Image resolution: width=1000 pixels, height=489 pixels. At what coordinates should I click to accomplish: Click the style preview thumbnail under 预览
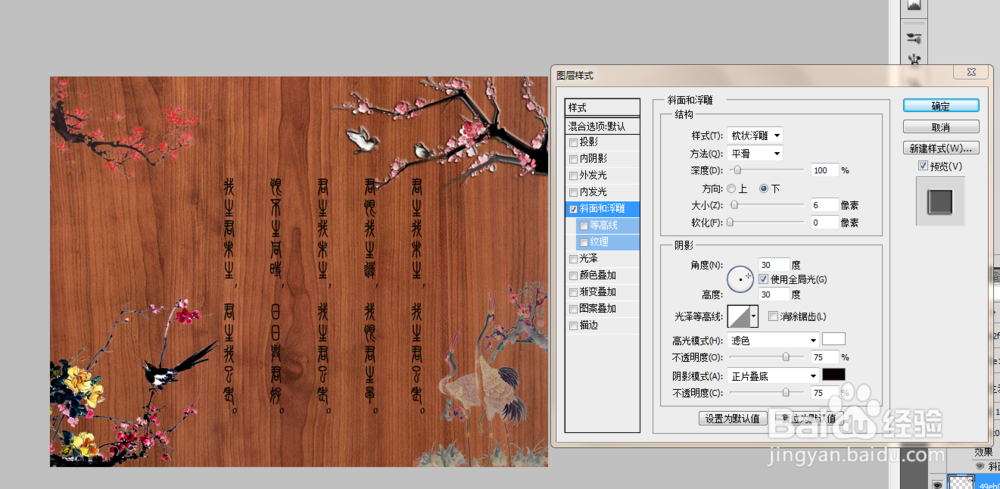(941, 201)
